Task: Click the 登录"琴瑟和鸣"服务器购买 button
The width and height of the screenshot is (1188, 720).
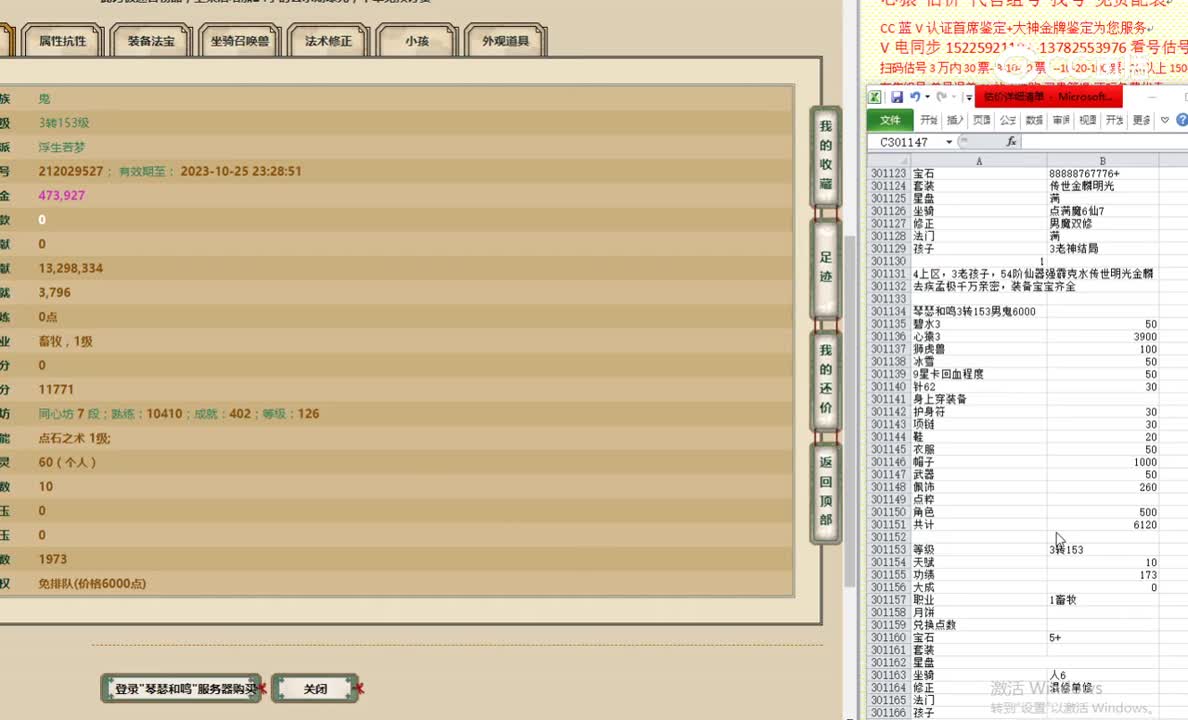Action: click(181, 690)
